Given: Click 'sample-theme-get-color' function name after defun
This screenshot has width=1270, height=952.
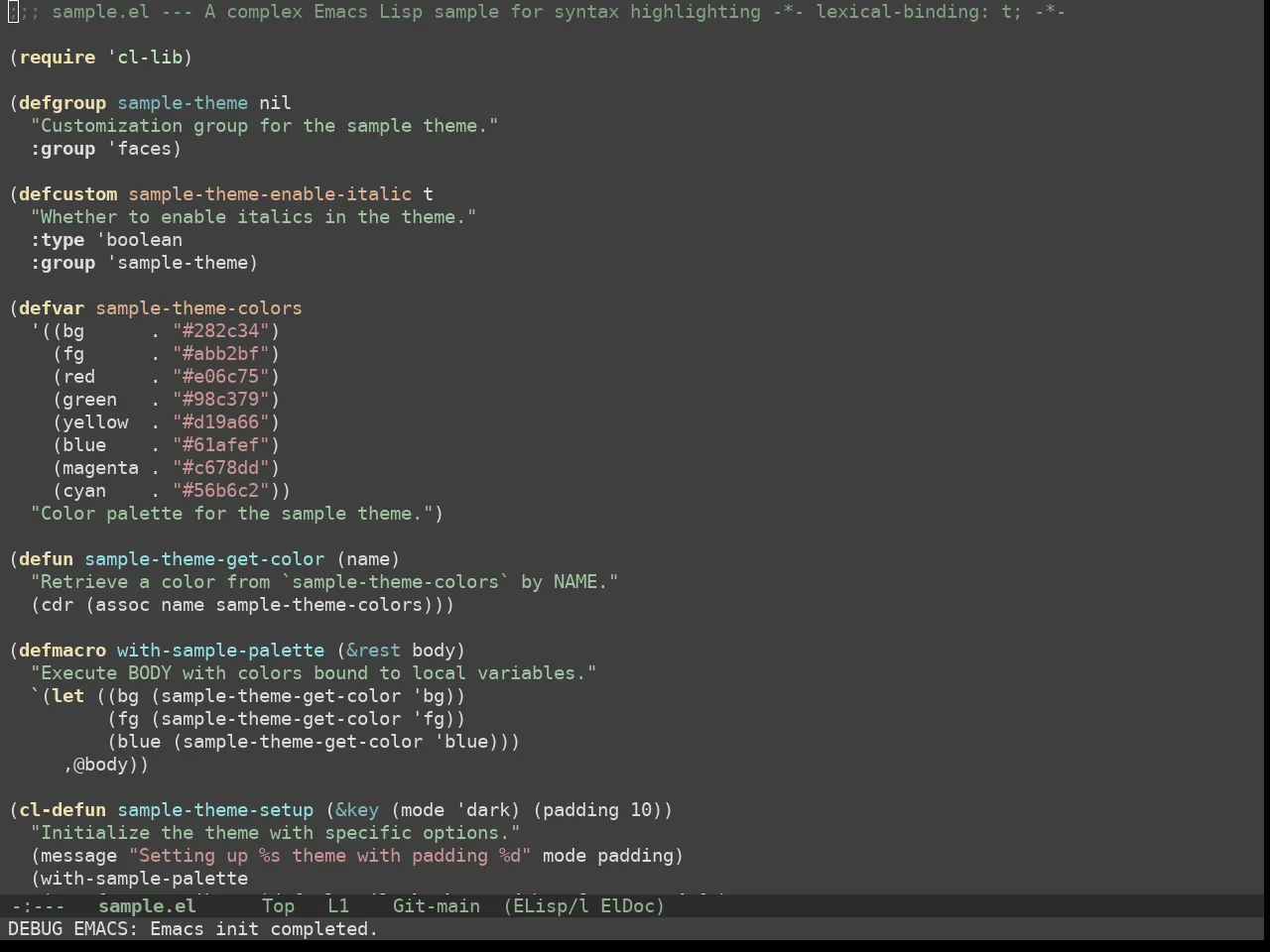Looking at the screenshot, I should coord(204,559).
